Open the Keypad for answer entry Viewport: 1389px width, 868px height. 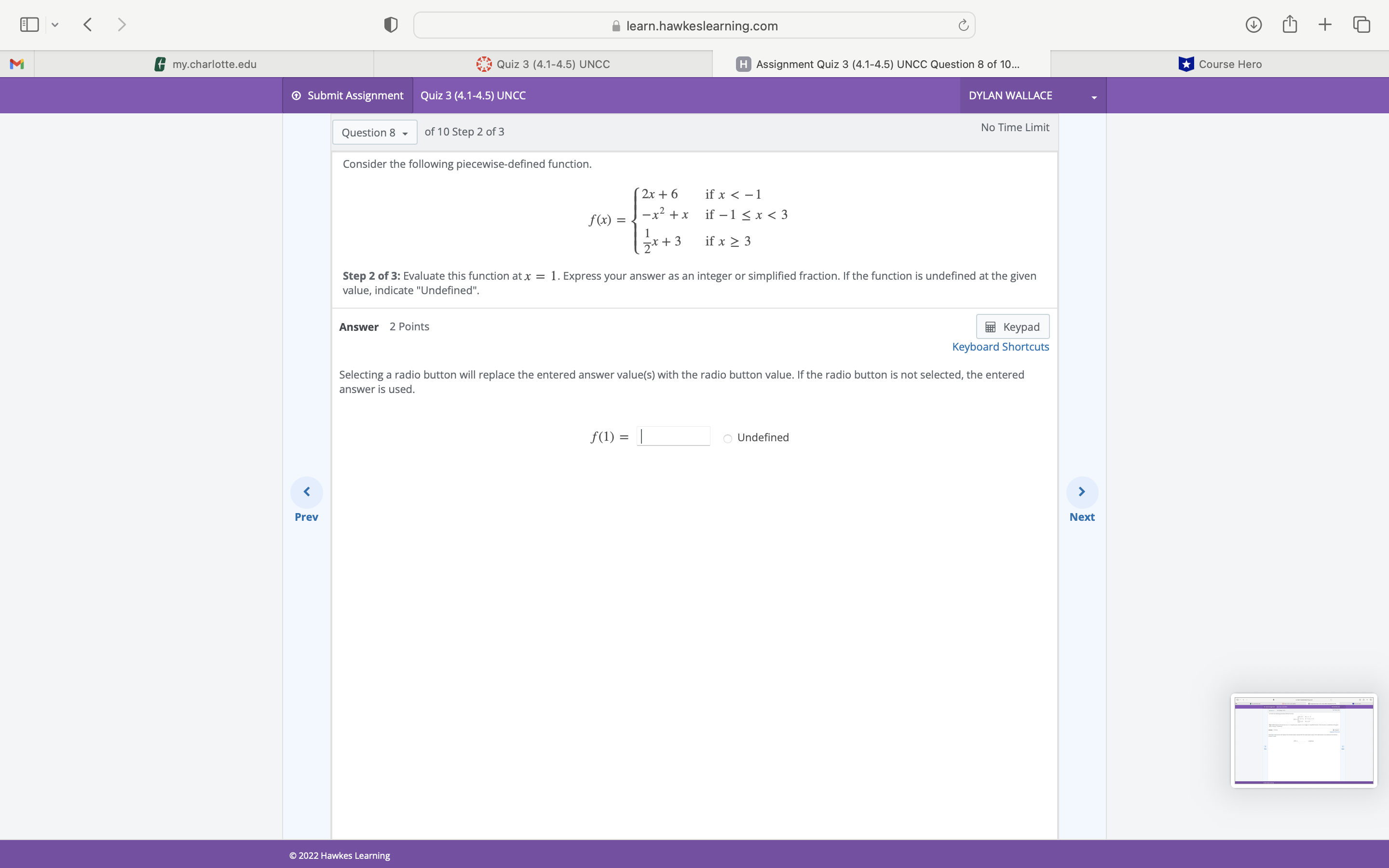1012,326
